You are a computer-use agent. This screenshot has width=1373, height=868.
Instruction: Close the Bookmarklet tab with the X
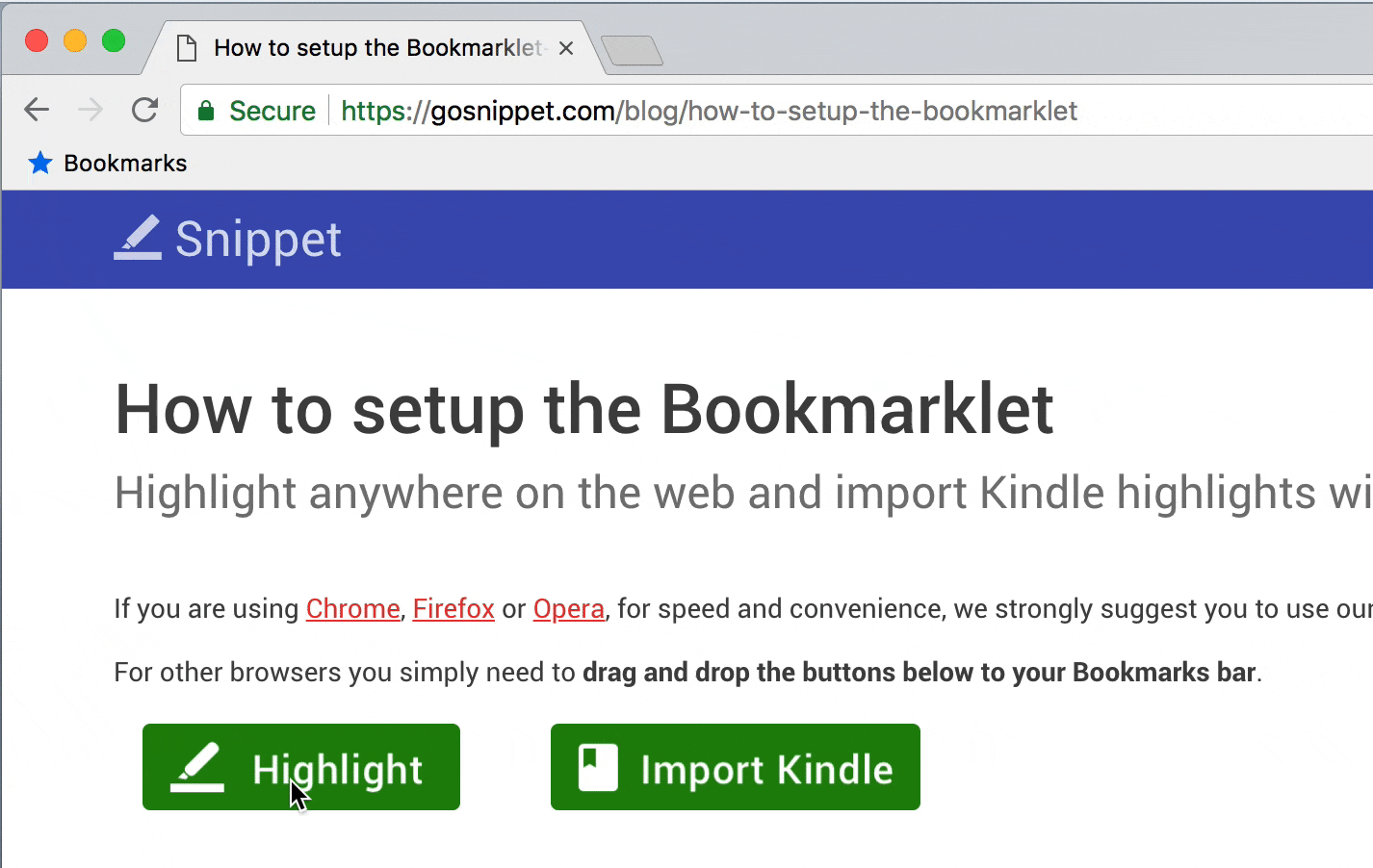[566, 48]
